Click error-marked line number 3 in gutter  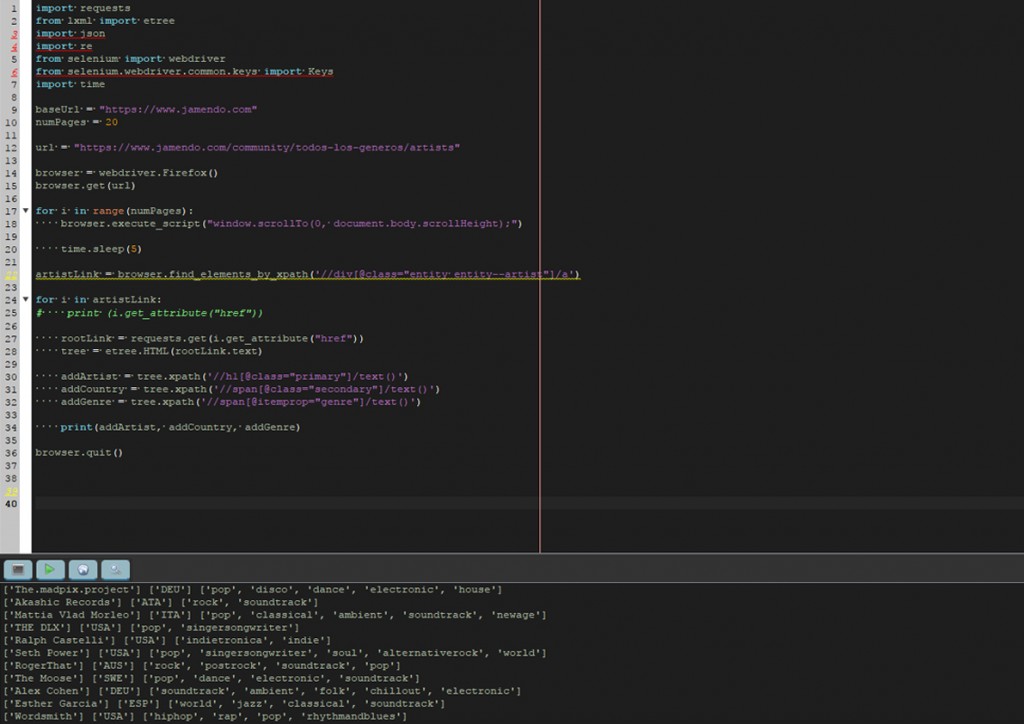13,34
